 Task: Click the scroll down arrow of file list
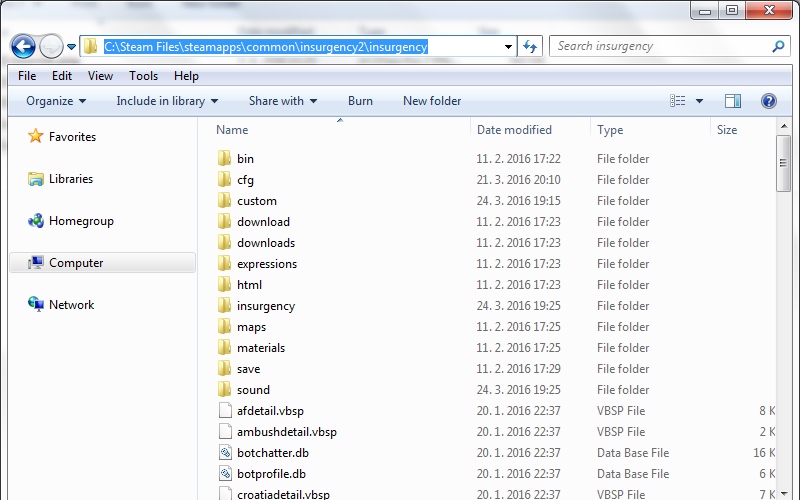click(784, 493)
